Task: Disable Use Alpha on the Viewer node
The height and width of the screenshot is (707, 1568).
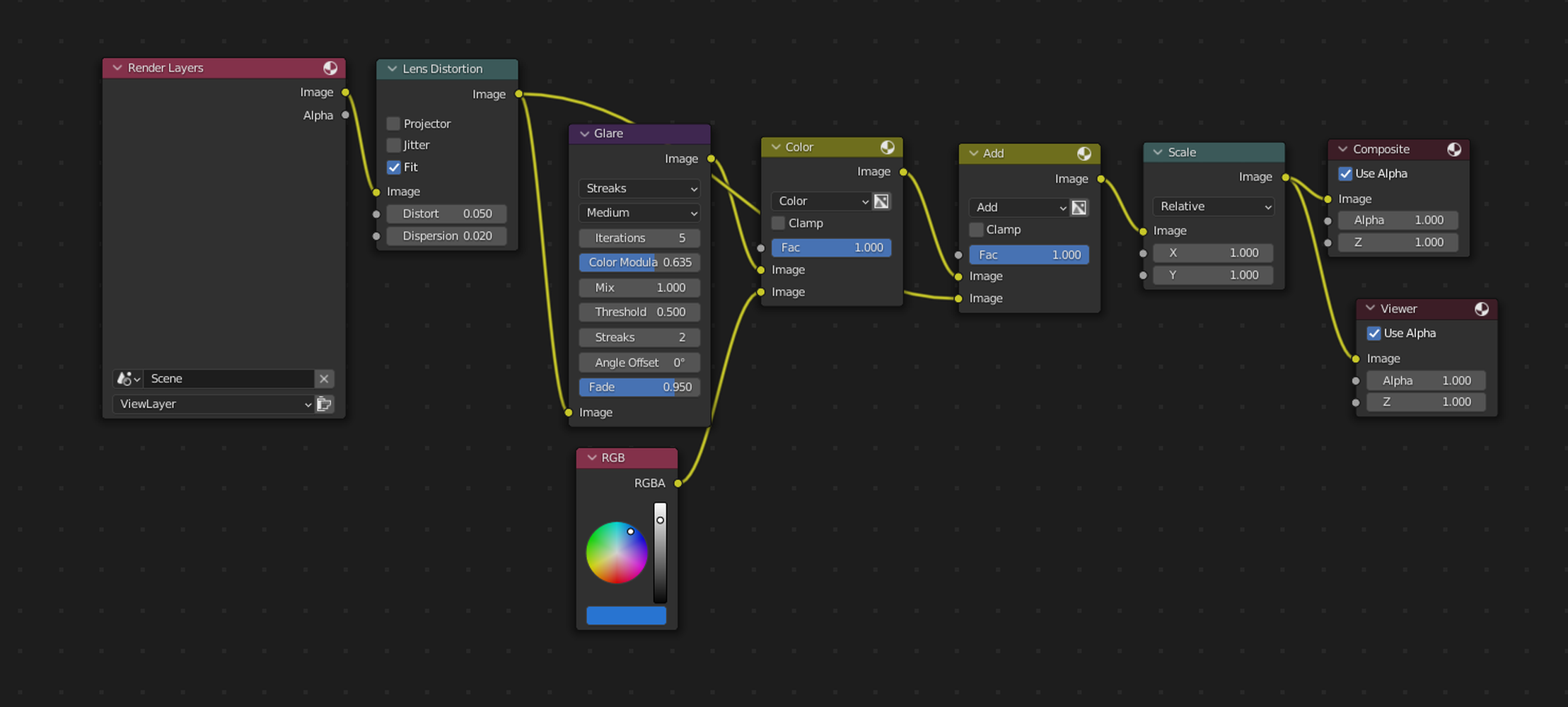Action: click(x=1374, y=333)
